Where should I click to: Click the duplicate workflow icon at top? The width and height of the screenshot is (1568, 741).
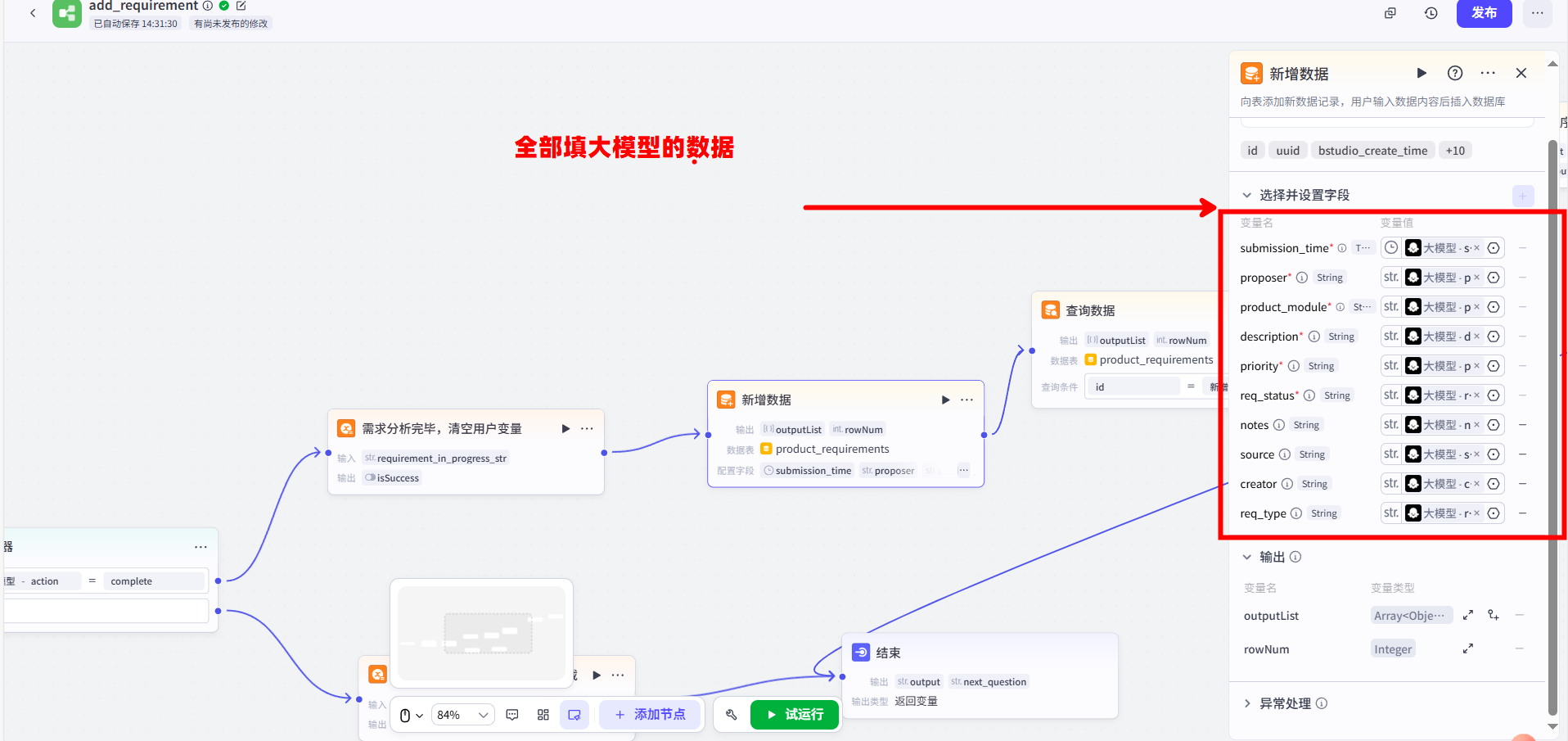click(x=1390, y=13)
